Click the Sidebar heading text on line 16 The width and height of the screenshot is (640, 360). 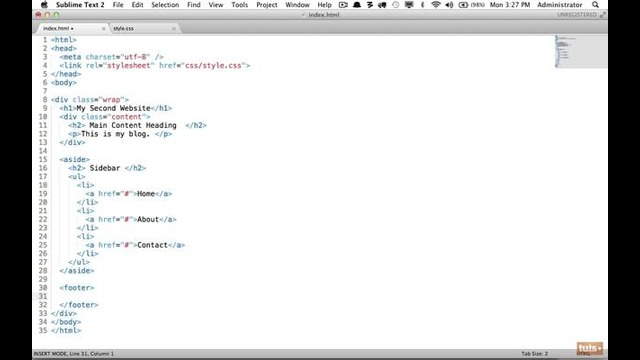click(104, 168)
